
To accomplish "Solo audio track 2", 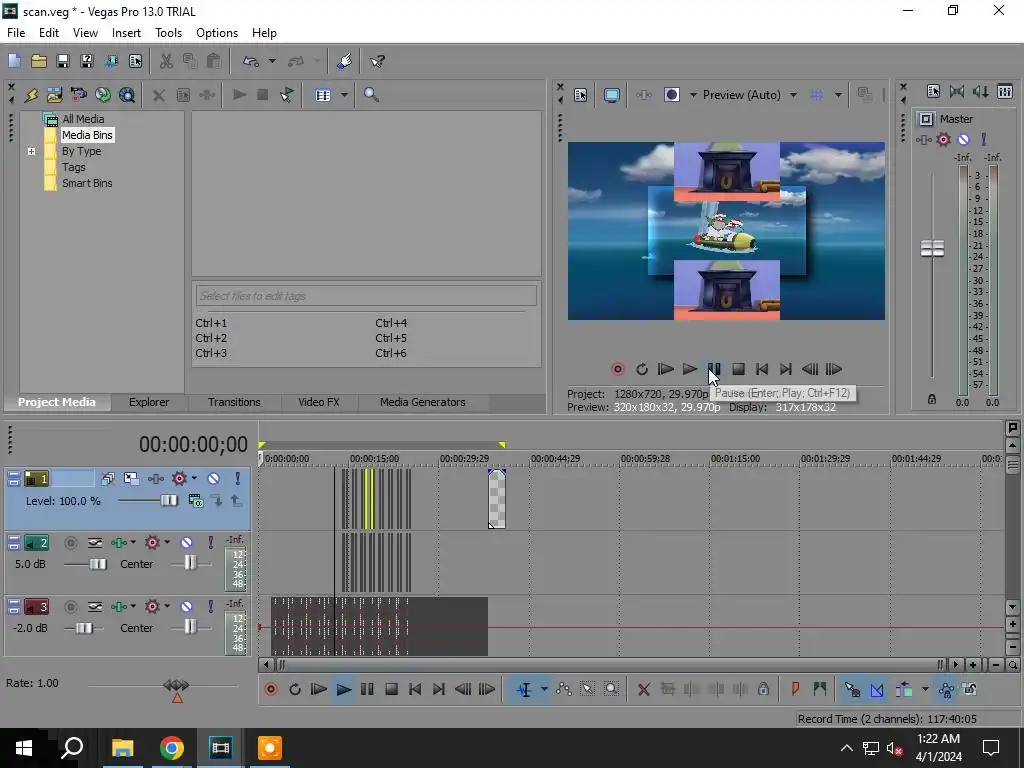I will (210, 543).
